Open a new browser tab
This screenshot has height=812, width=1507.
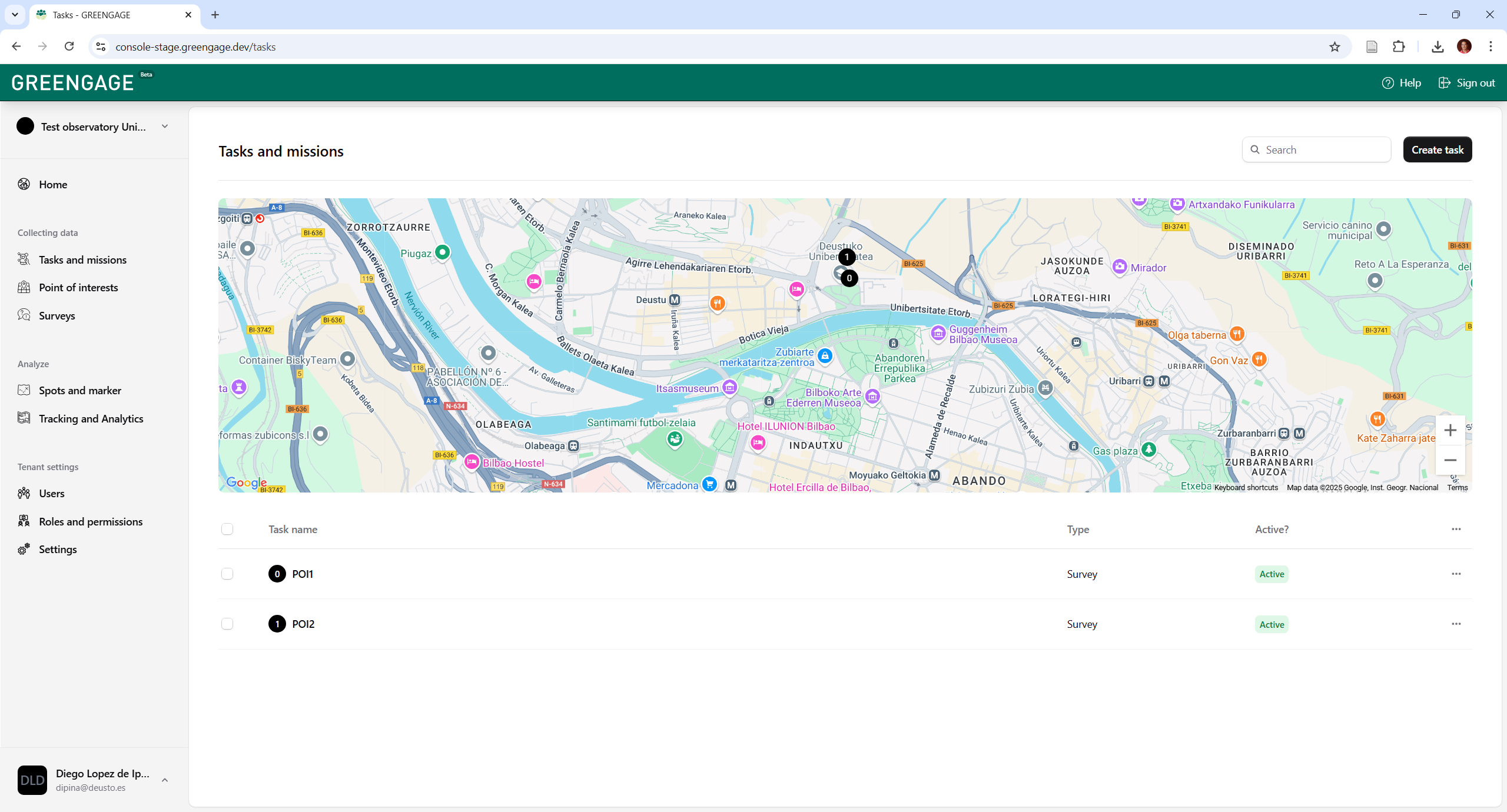[215, 15]
